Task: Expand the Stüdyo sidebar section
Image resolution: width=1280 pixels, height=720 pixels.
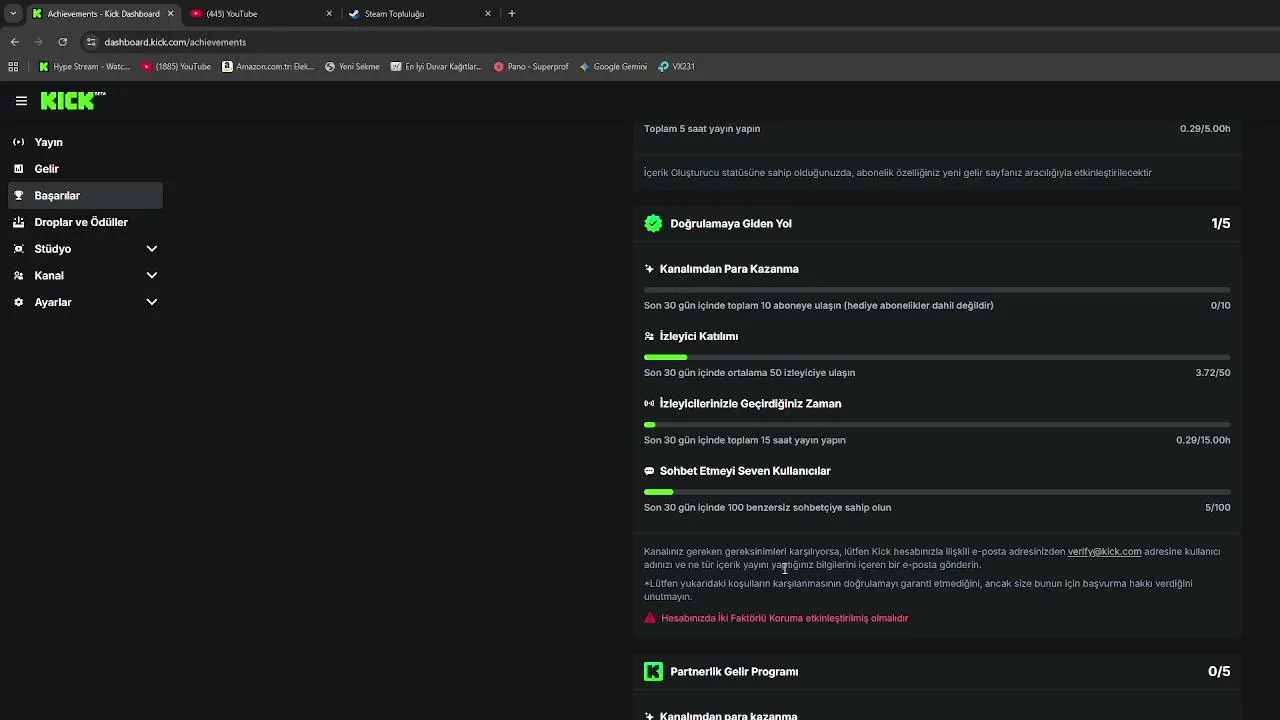Action: point(152,249)
